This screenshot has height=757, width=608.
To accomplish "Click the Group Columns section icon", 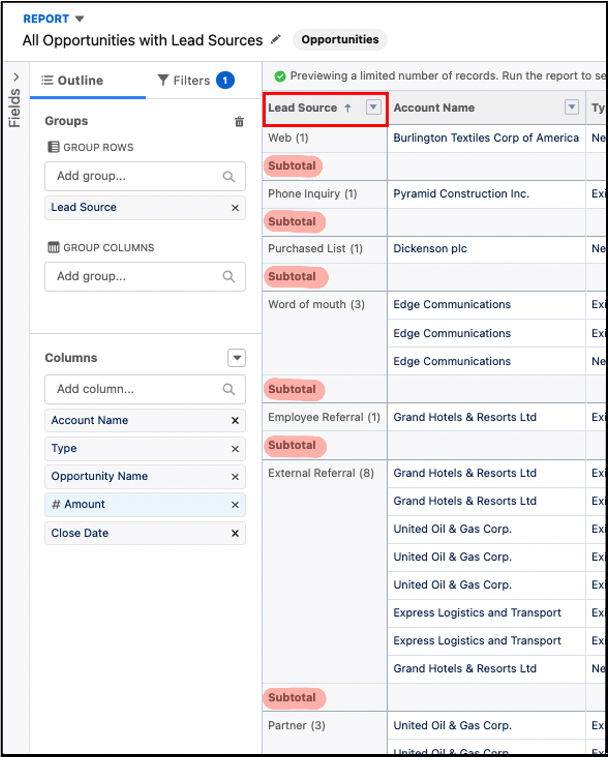I will pyautogui.click(x=53, y=248).
